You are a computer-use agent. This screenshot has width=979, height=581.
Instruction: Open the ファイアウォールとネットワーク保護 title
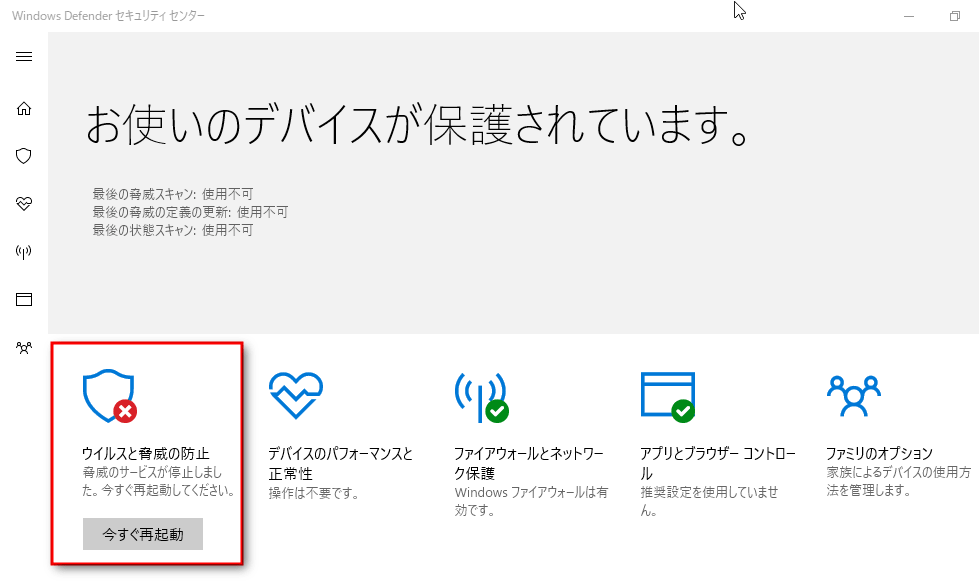529,463
